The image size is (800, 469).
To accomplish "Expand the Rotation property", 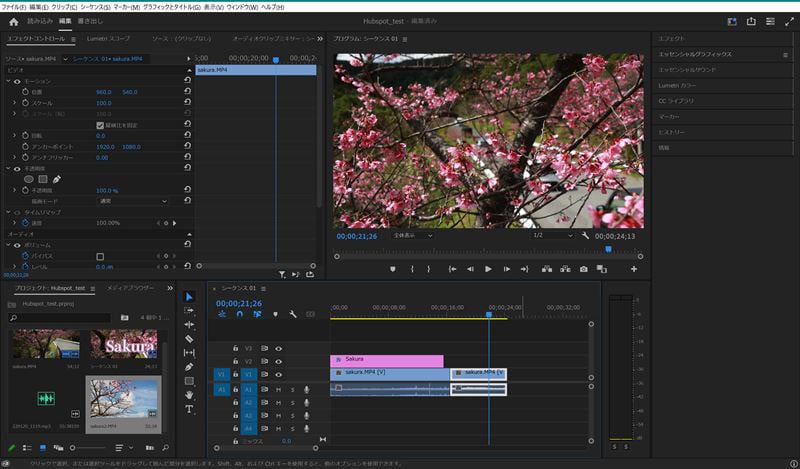I will click(14, 136).
